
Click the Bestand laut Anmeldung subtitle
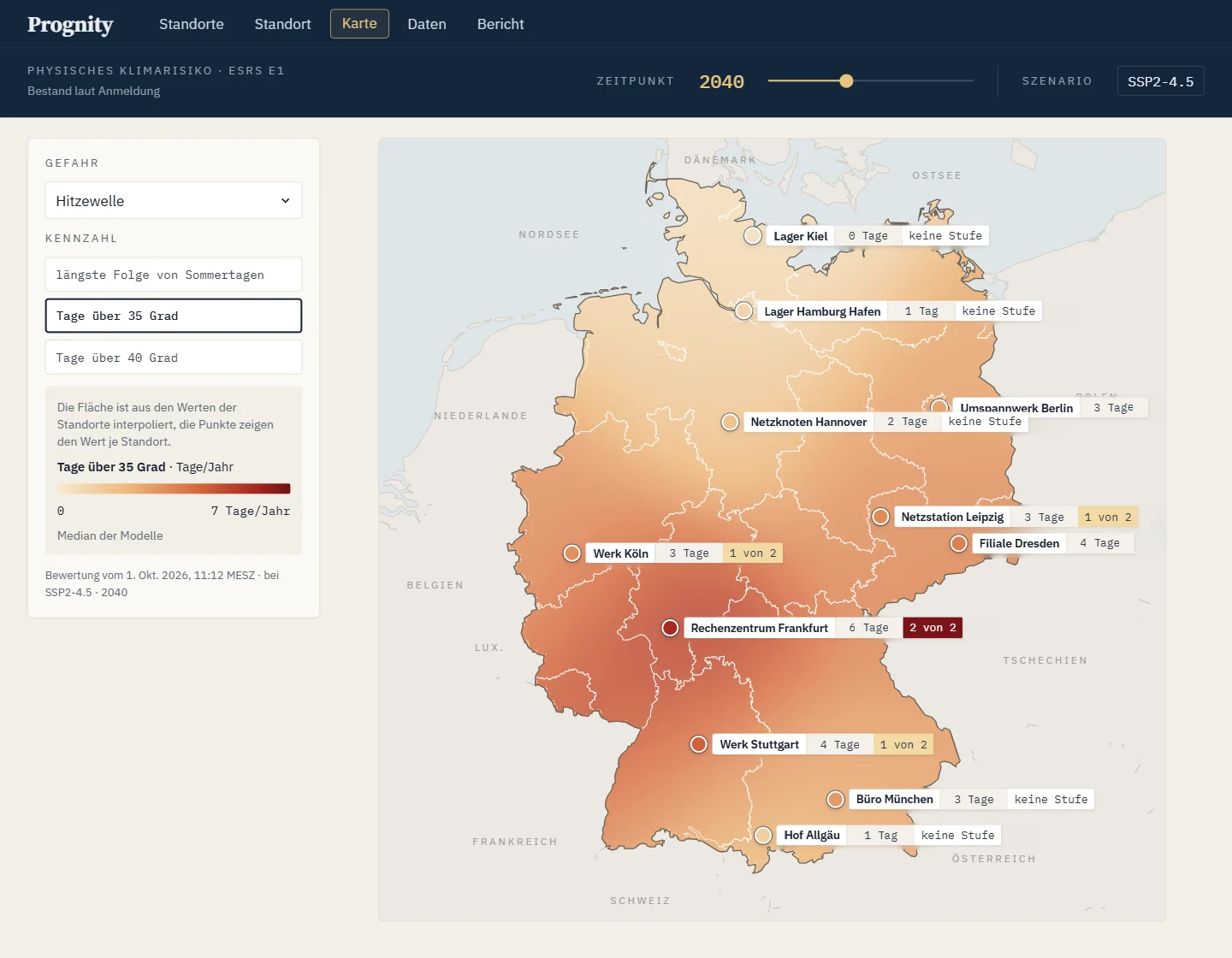(93, 91)
